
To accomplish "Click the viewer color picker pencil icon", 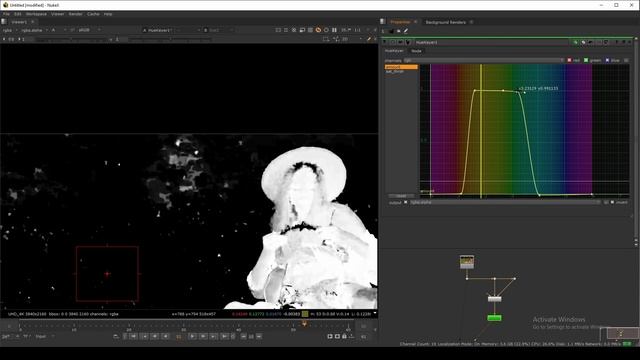I will (369, 39).
